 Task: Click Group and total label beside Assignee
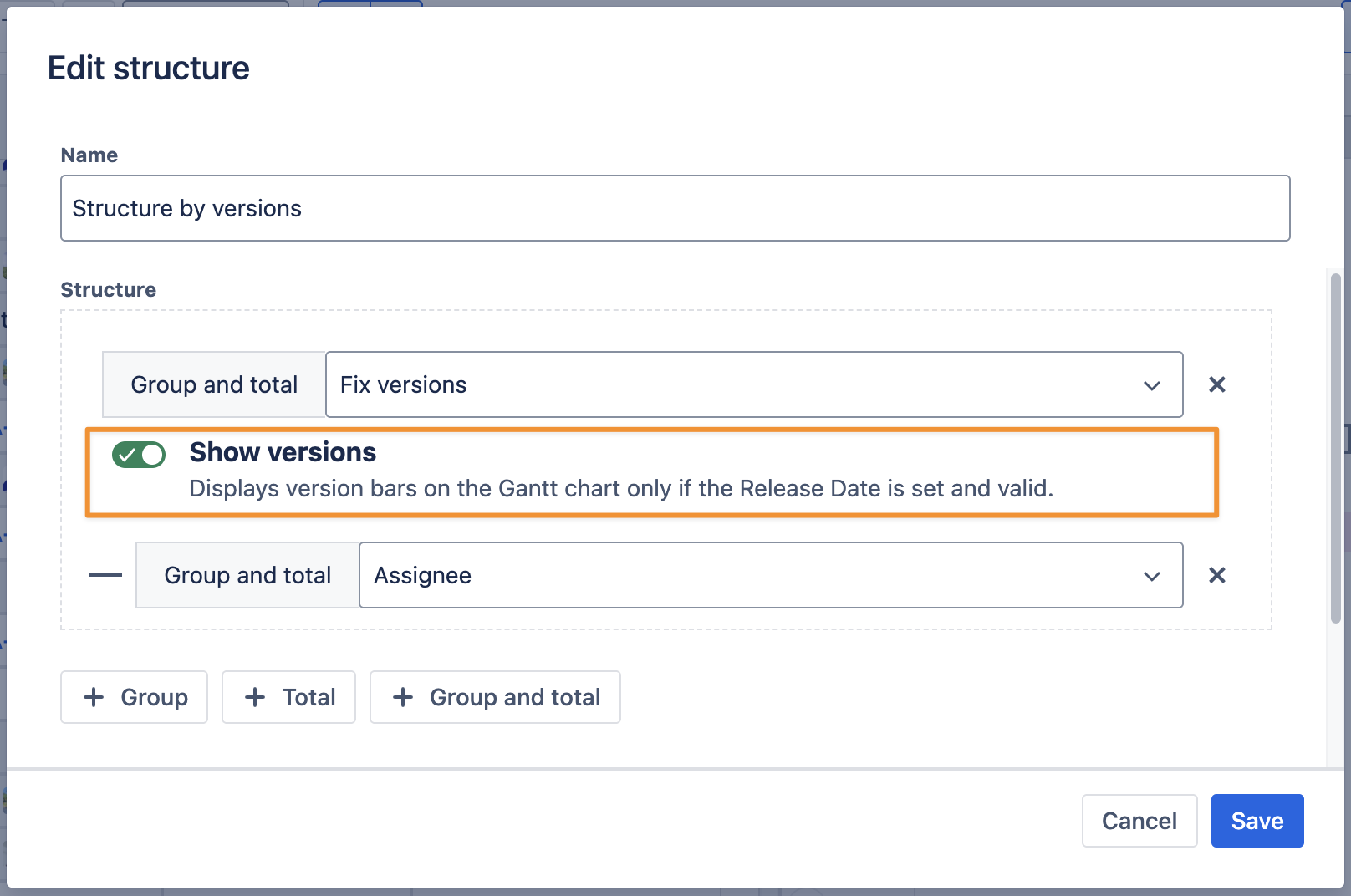click(247, 575)
